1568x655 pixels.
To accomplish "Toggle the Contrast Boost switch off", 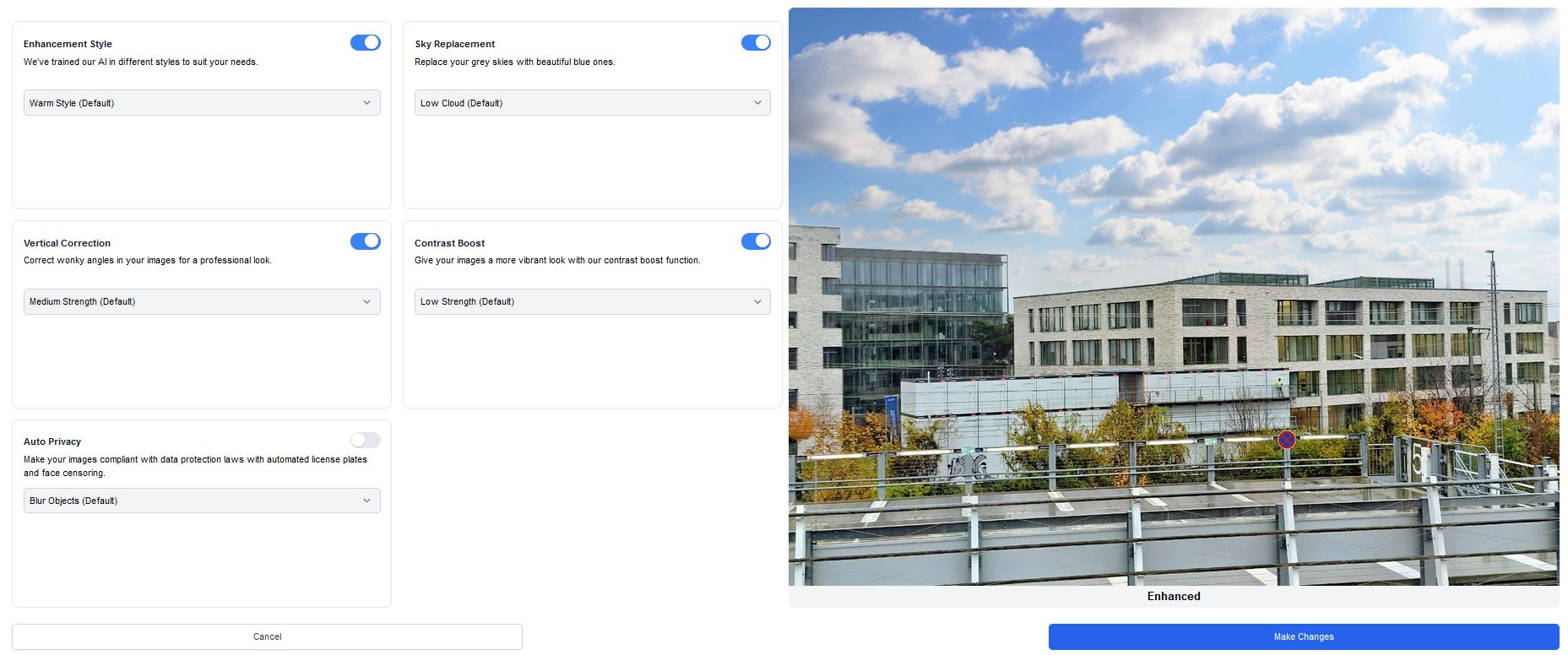I will click(x=756, y=241).
